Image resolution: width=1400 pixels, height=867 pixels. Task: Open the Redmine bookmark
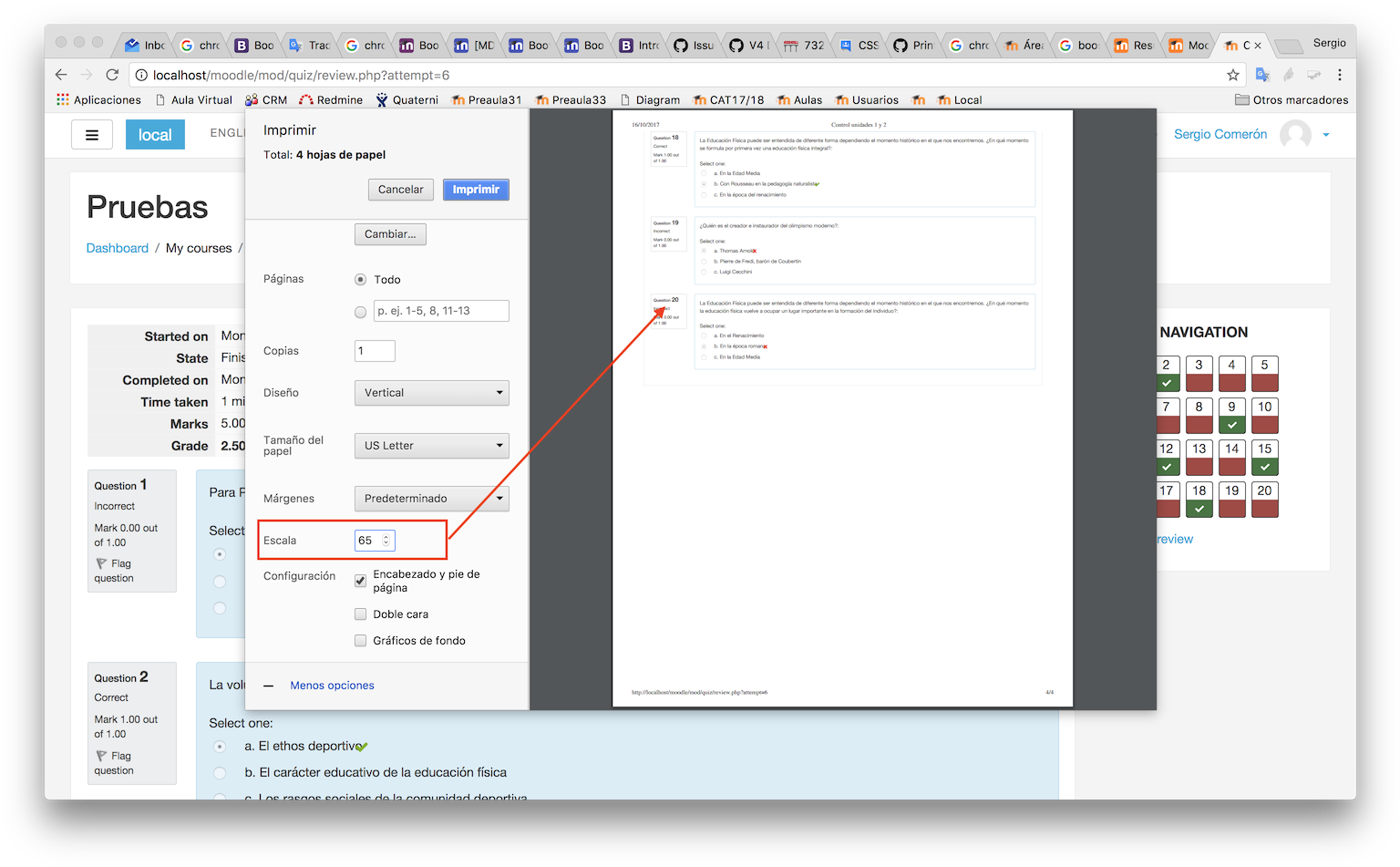[331, 100]
